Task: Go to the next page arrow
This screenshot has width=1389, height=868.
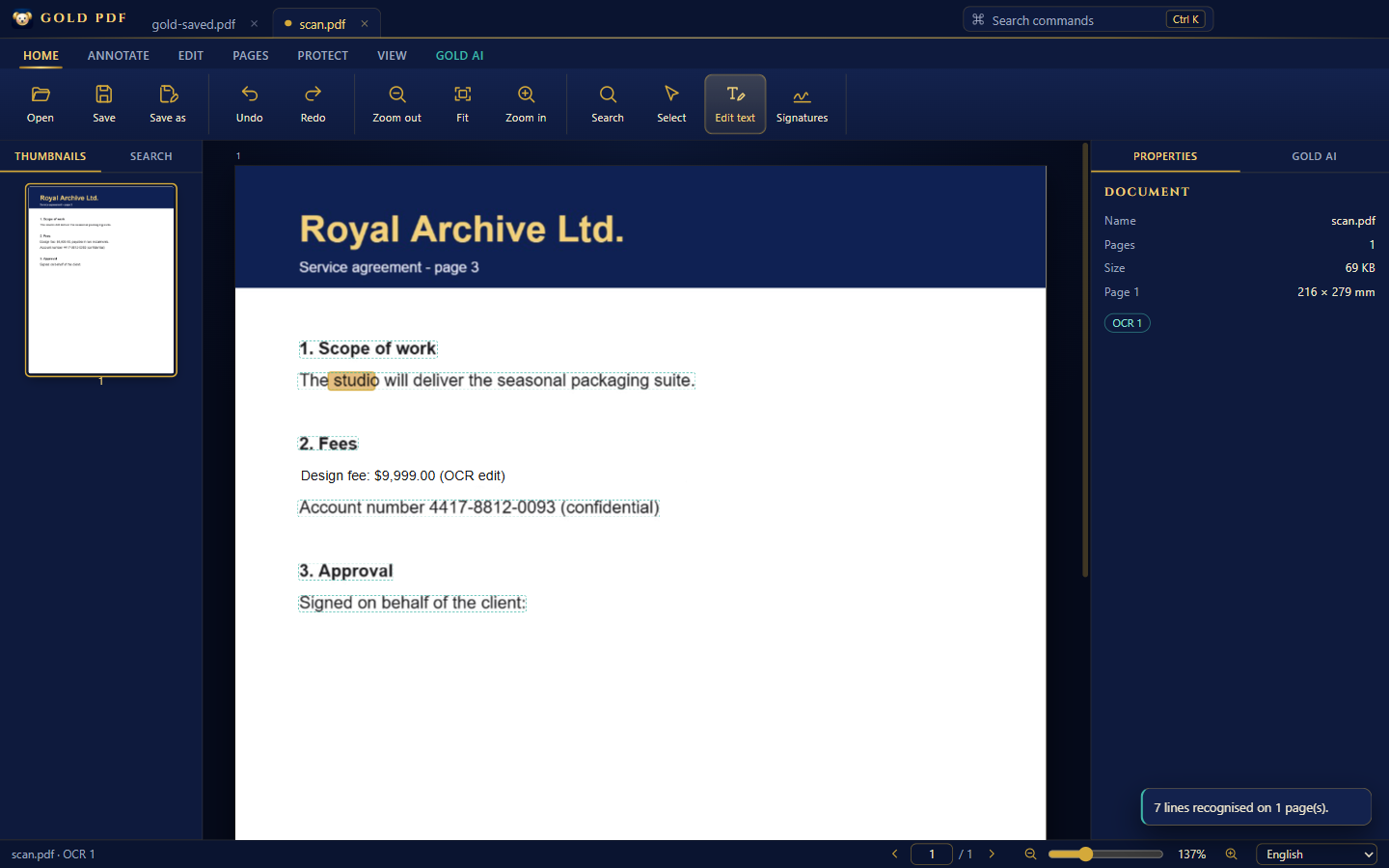Action: (992, 854)
